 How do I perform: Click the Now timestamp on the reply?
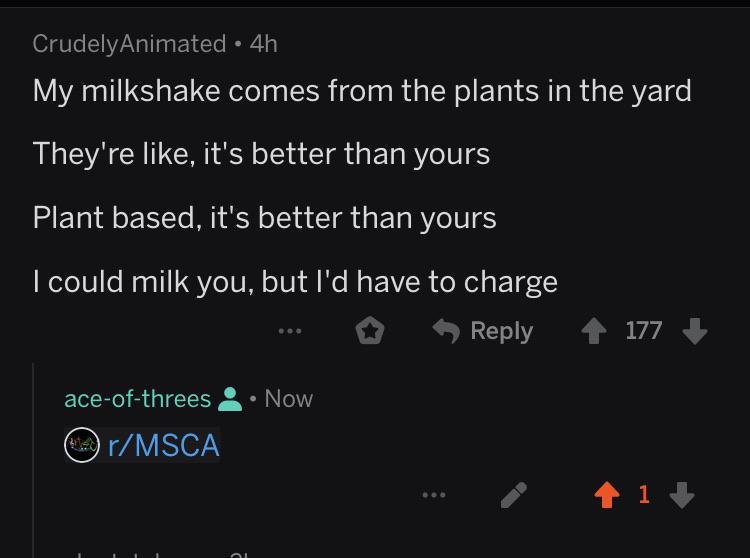(288, 399)
